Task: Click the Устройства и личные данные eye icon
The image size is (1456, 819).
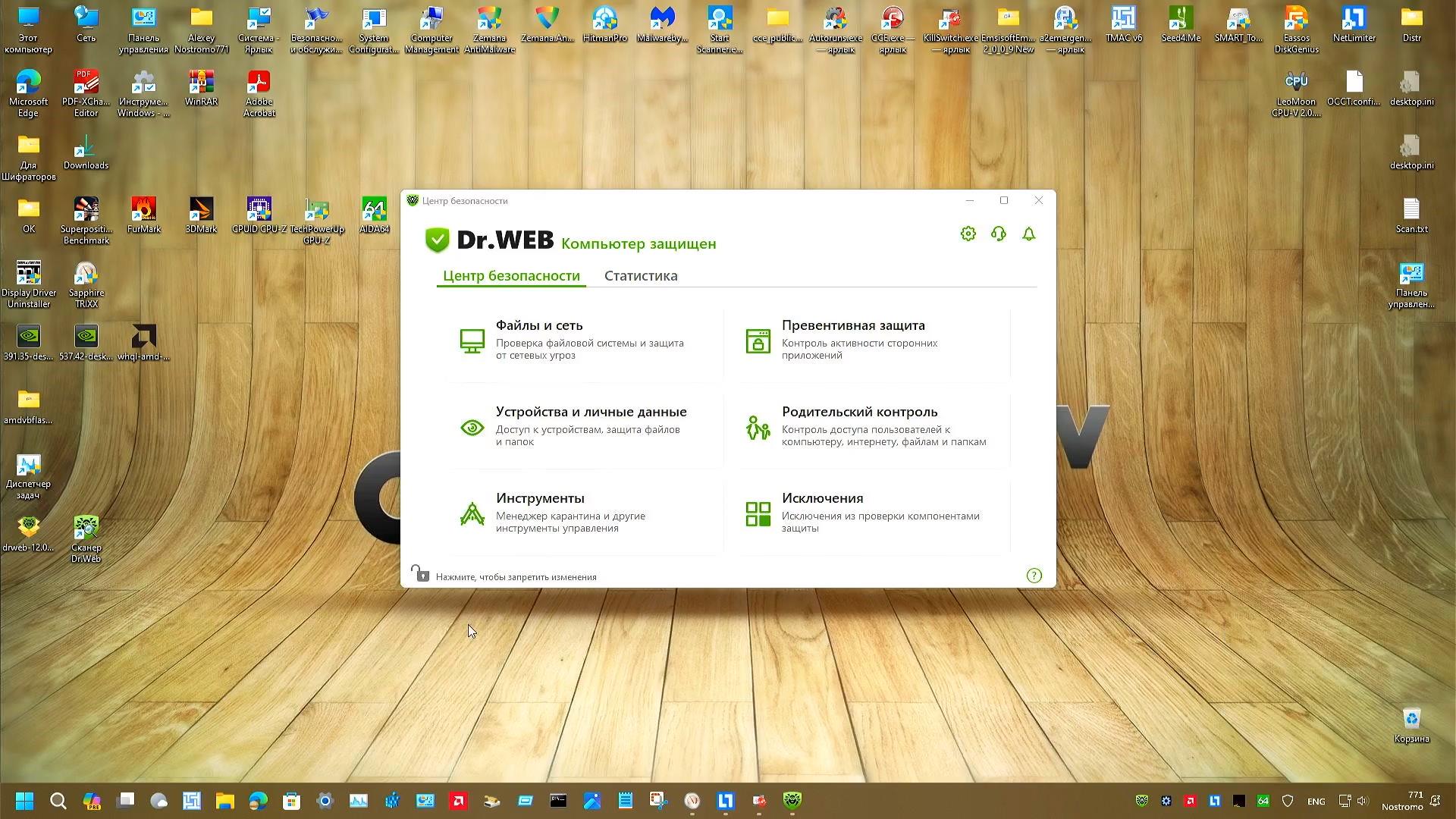Action: point(472,428)
